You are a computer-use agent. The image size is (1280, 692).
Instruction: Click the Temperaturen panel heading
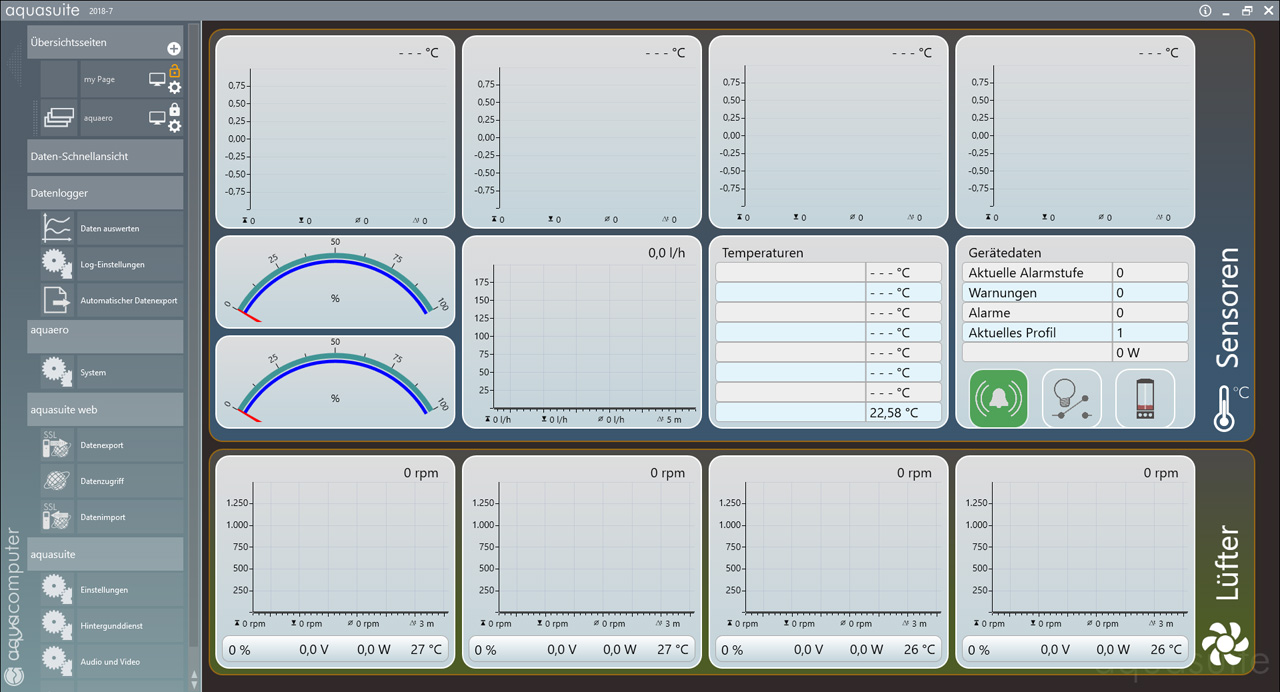click(x=763, y=253)
